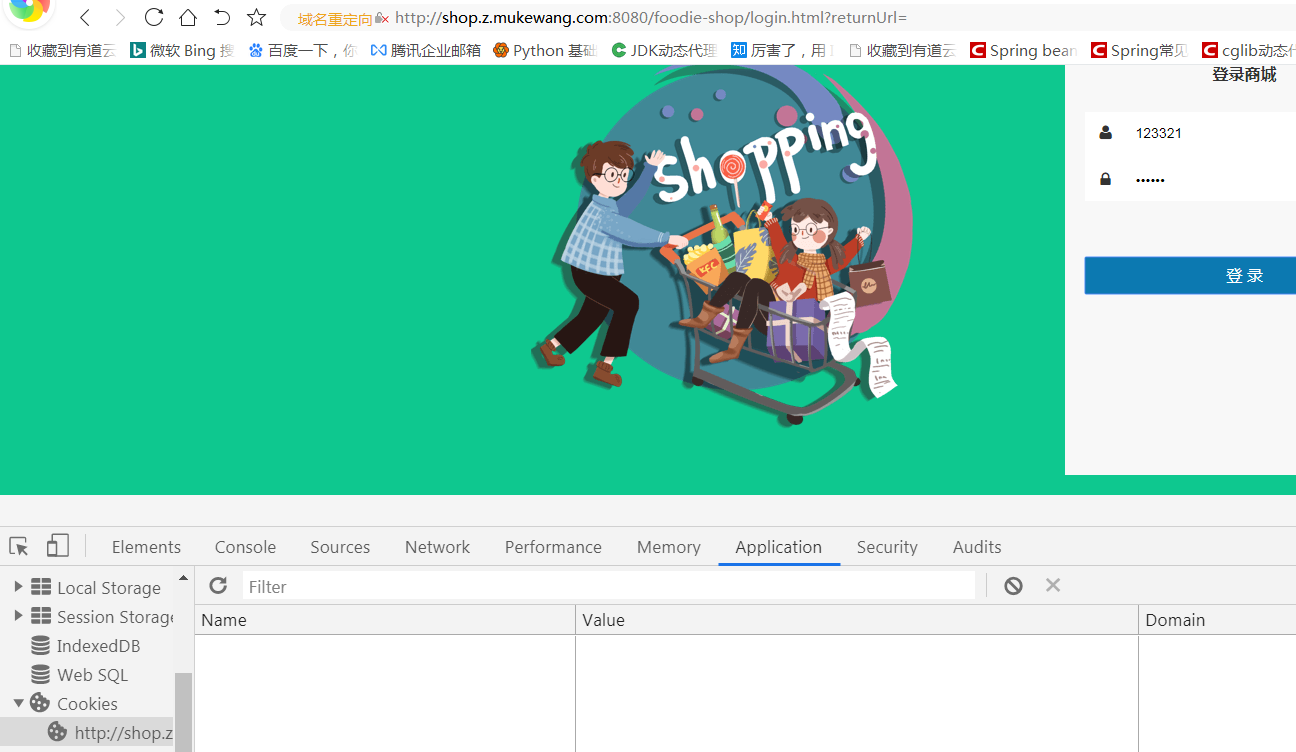Collapse the Cookies tree arrow
1296x752 pixels.
pos(18,703)
